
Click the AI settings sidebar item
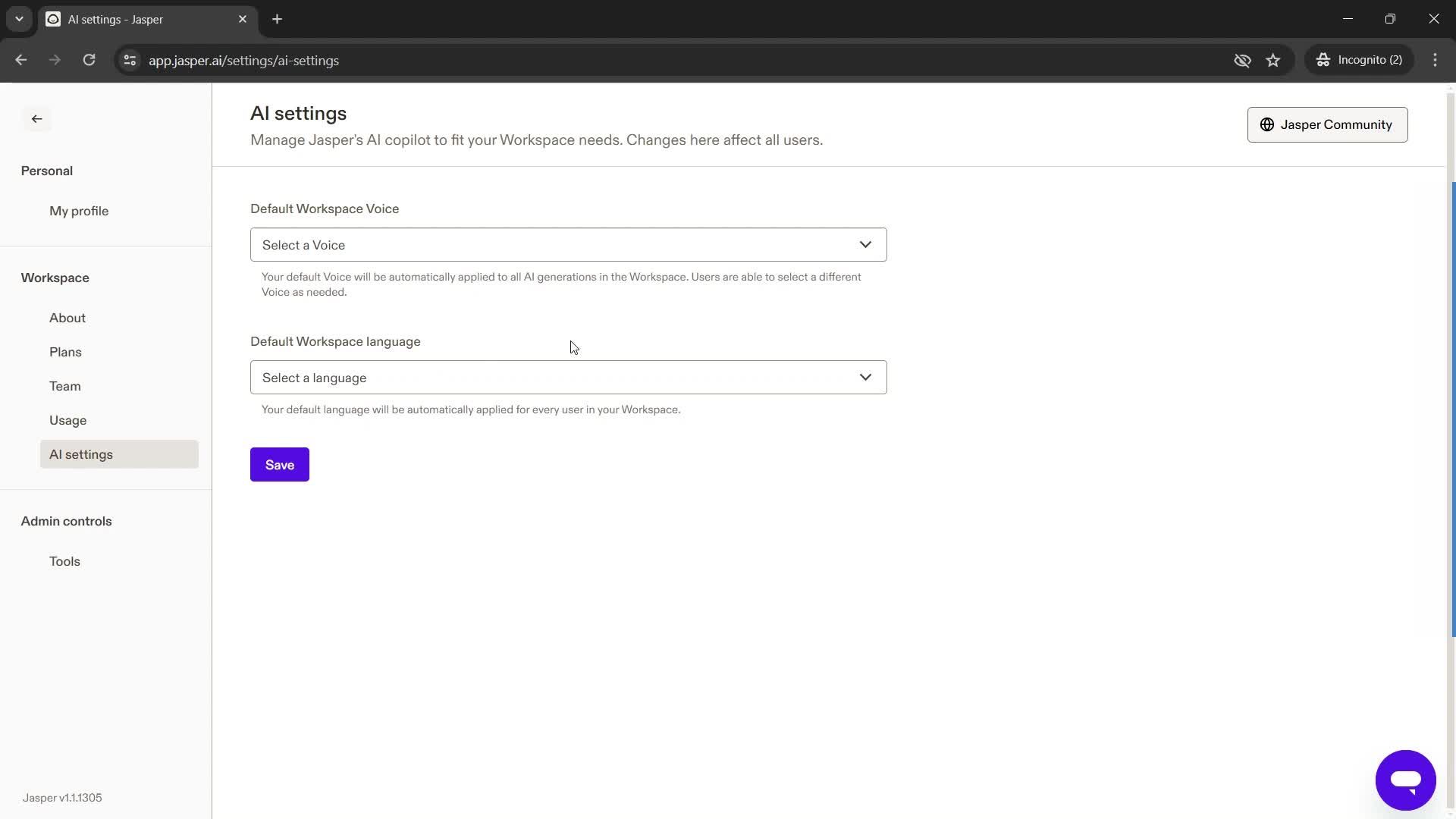(81, 454)
